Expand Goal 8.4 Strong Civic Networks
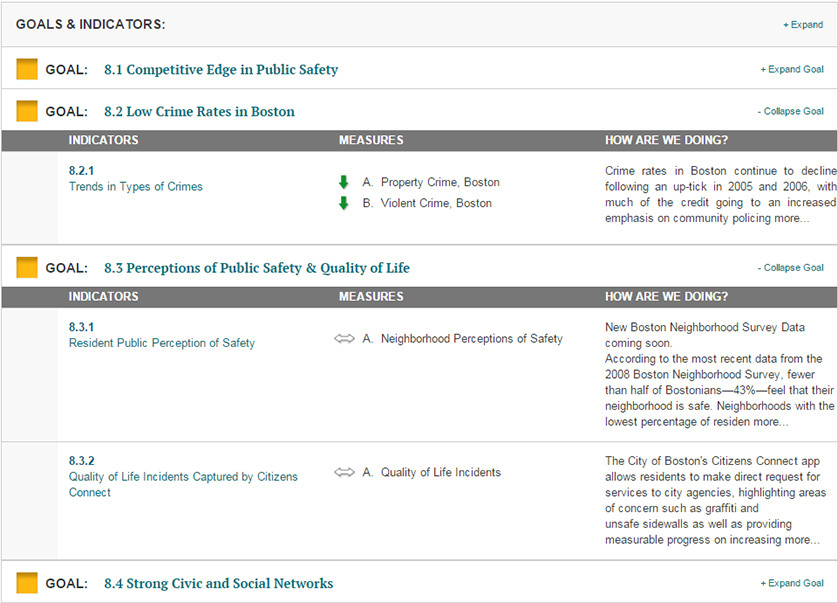 click(792, 583)
